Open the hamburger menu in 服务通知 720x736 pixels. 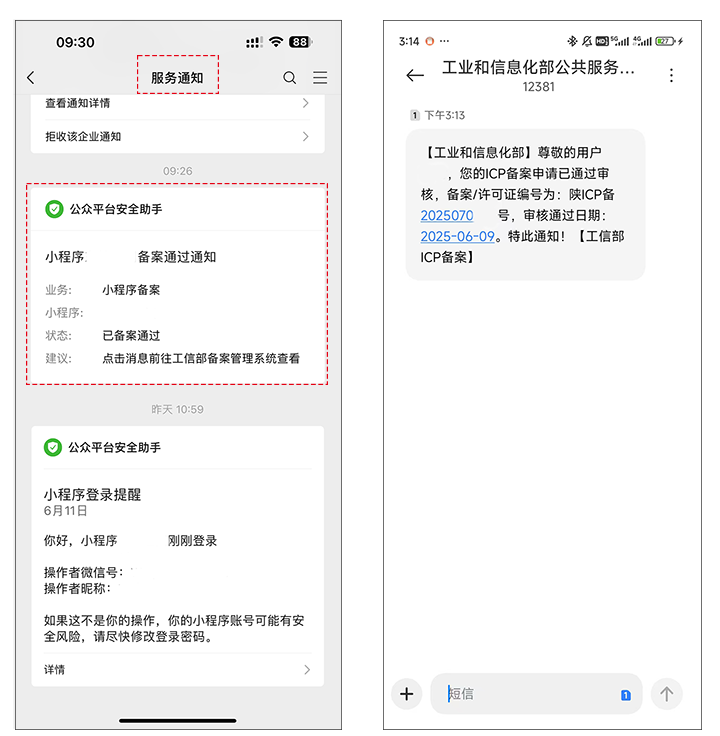[x=320, y=77]
